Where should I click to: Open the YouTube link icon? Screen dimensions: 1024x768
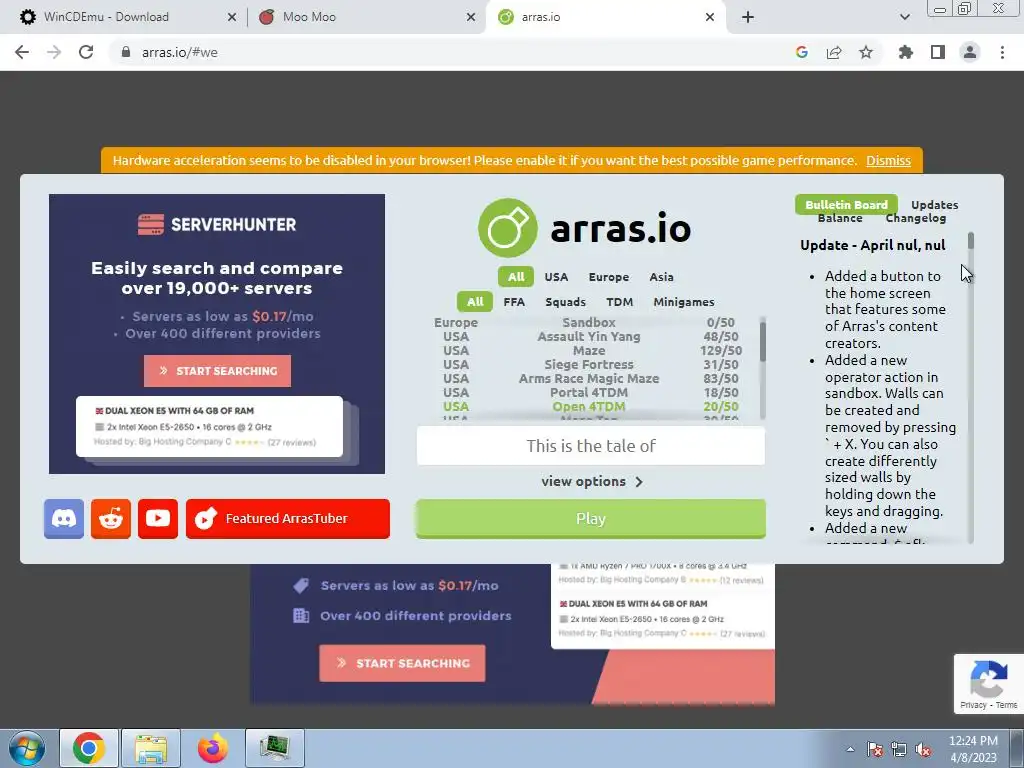tap(158, 519)
